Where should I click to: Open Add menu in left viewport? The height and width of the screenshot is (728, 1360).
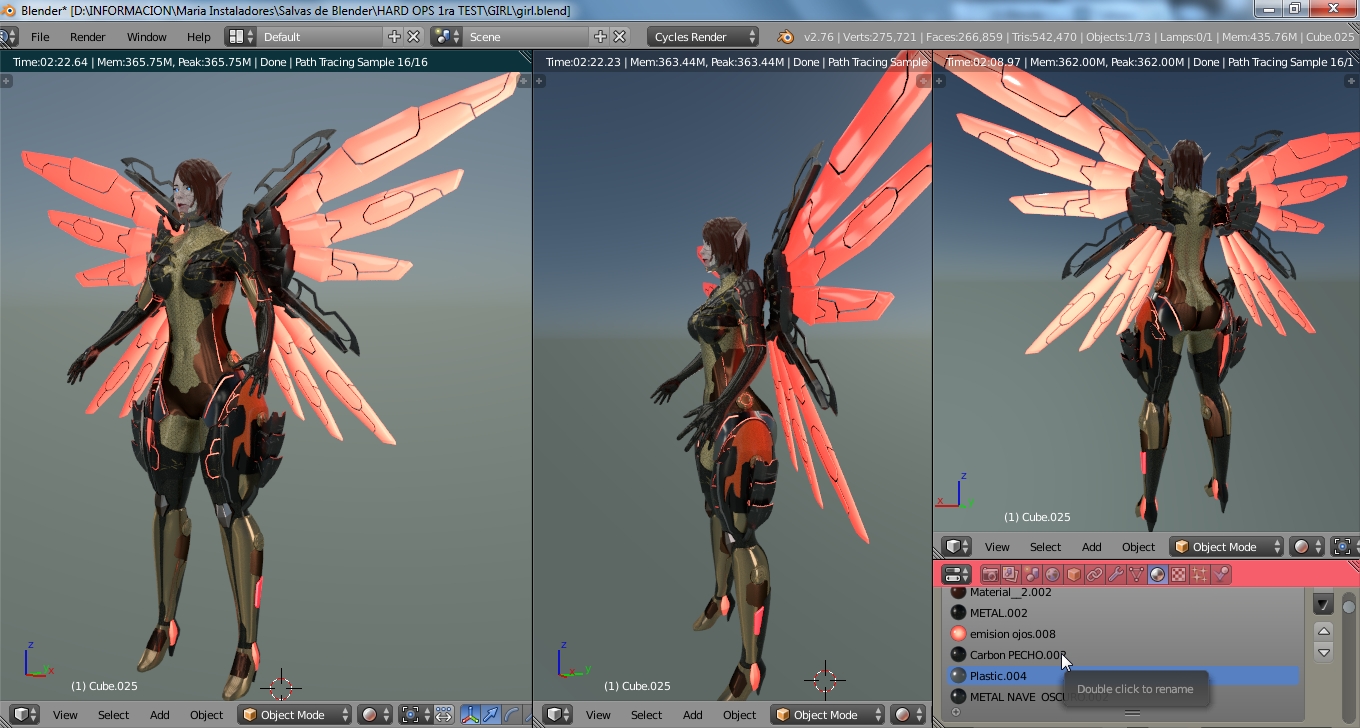160,715
